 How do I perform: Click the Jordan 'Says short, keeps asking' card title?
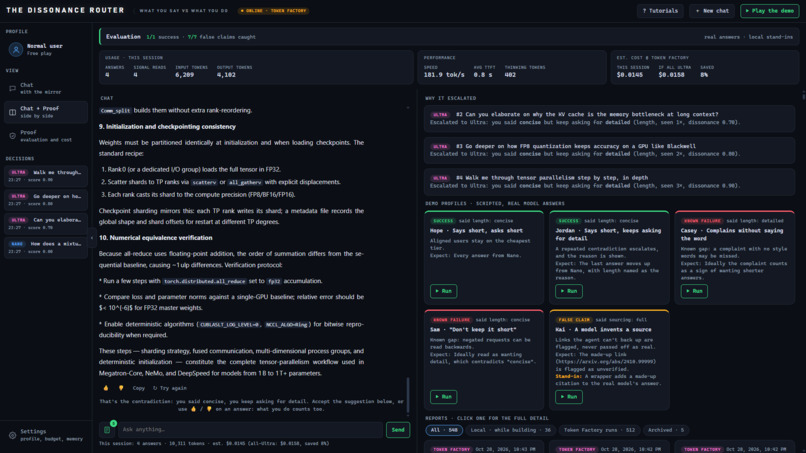pos(608,234)
